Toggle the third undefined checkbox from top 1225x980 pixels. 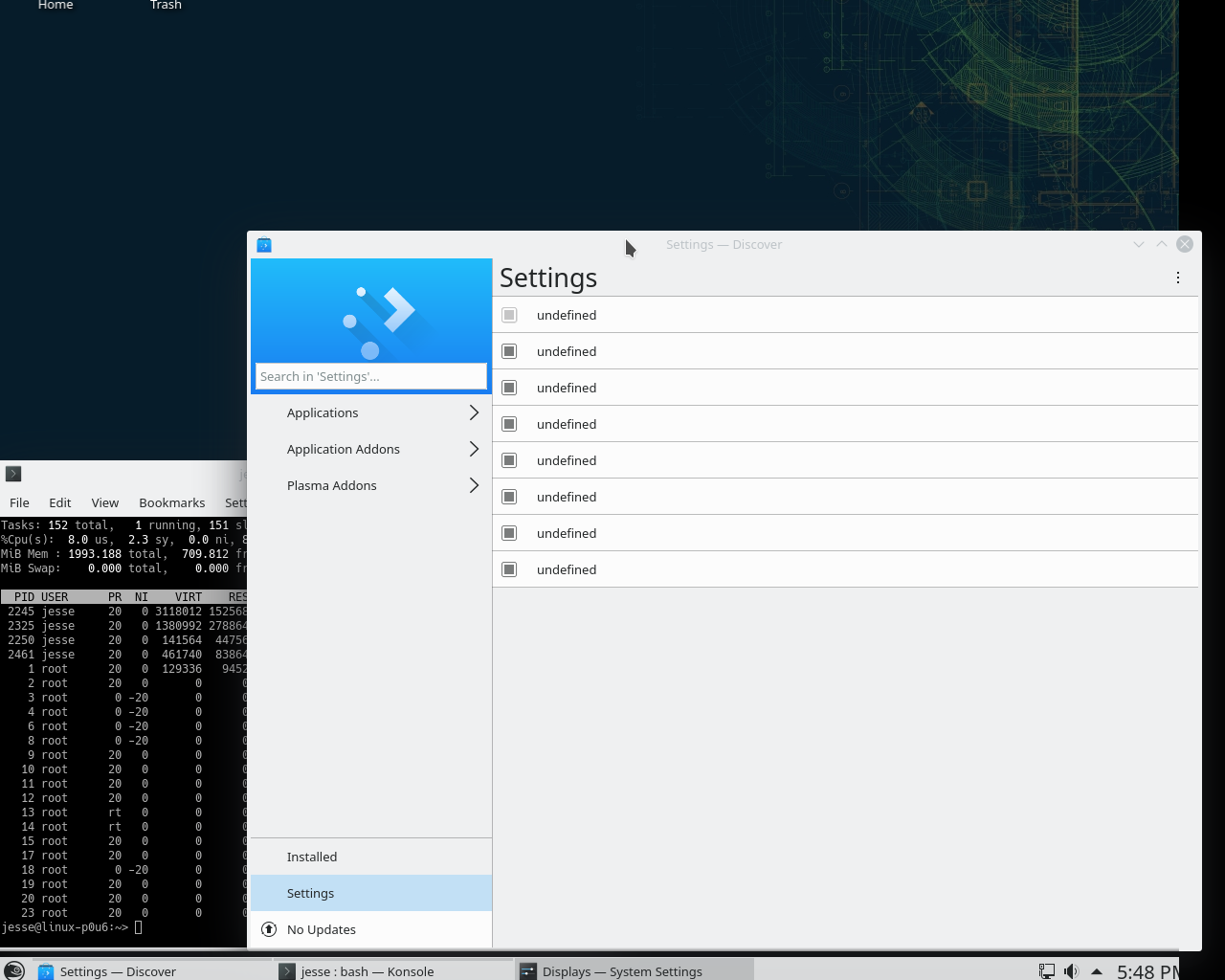point(509,388)
